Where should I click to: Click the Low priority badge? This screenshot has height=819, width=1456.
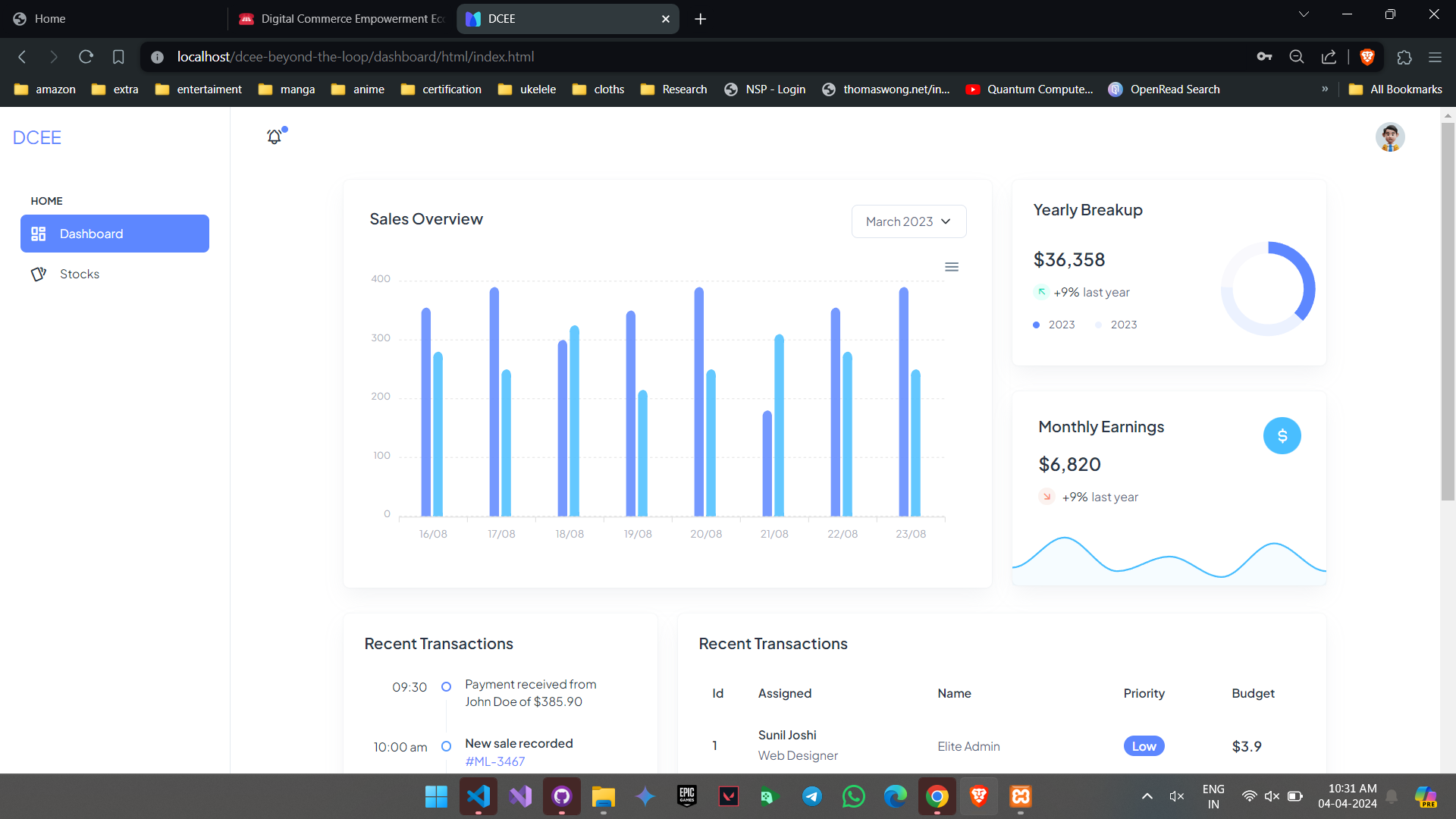point(1144,746)
